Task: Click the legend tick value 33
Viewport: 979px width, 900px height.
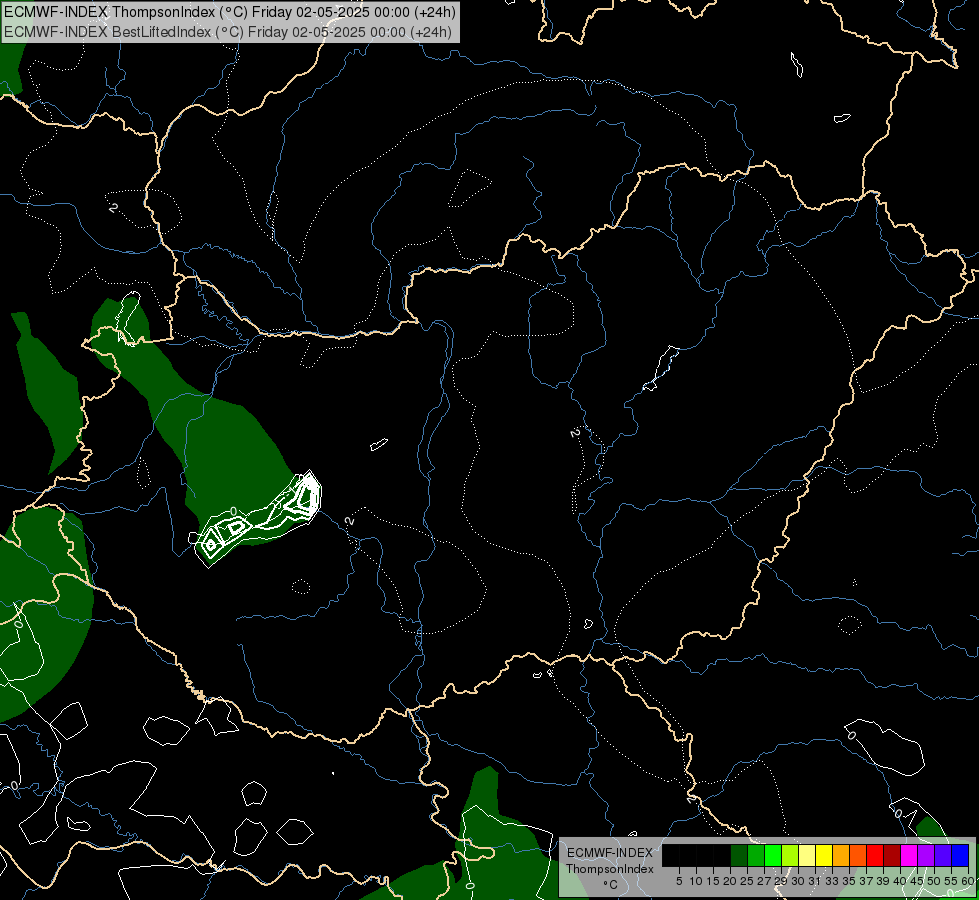Action: coord(832,881)
